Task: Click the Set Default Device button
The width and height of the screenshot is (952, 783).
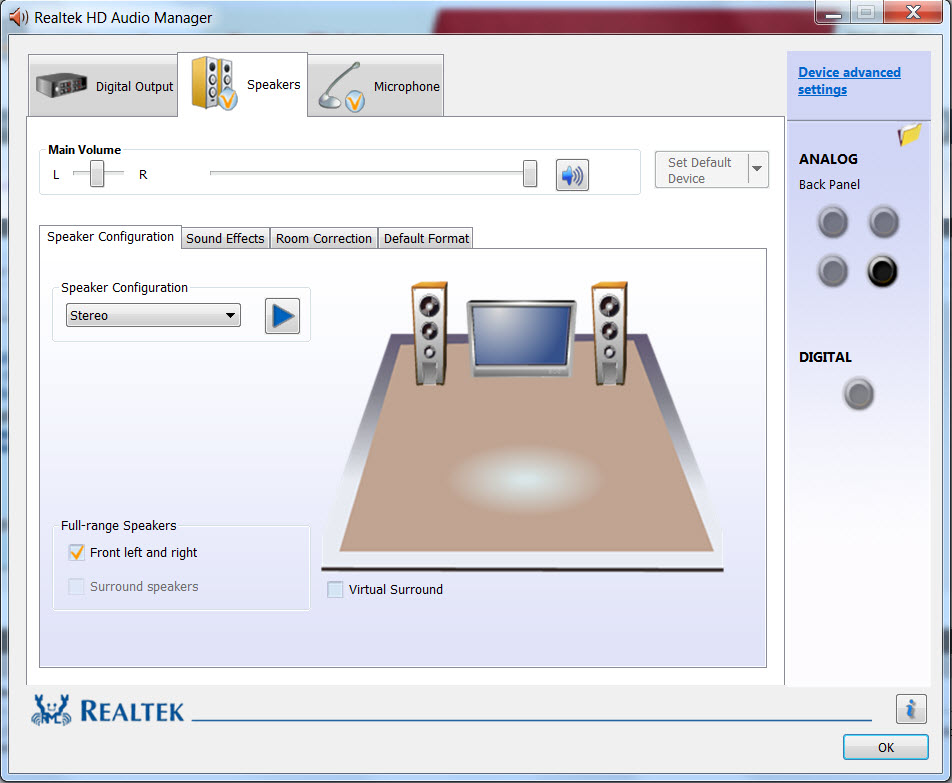Action: tap(702, 170)
